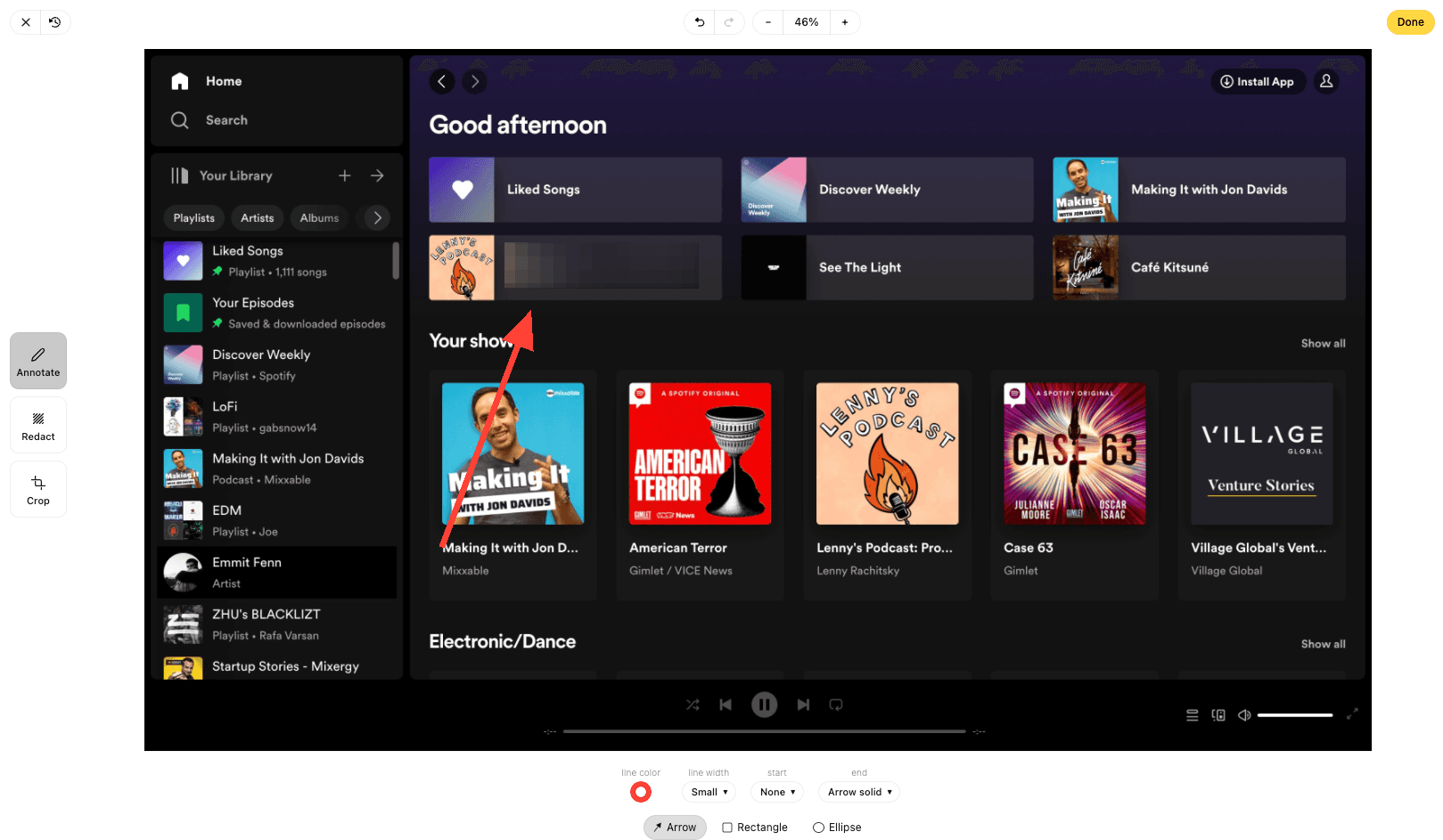Select the Redact tool
The height and width of the screenshot is (840, 1443).
pyautogui.click(x=38, y=425)
